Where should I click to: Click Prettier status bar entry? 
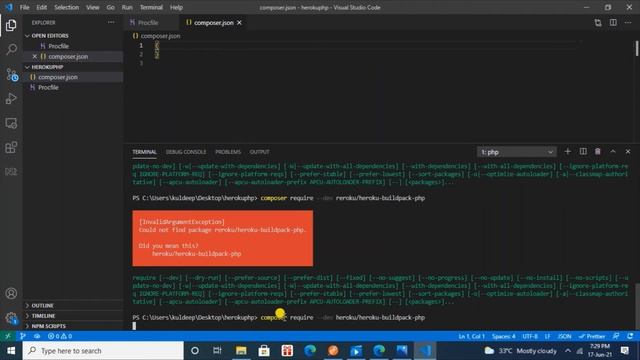point(592,336)
